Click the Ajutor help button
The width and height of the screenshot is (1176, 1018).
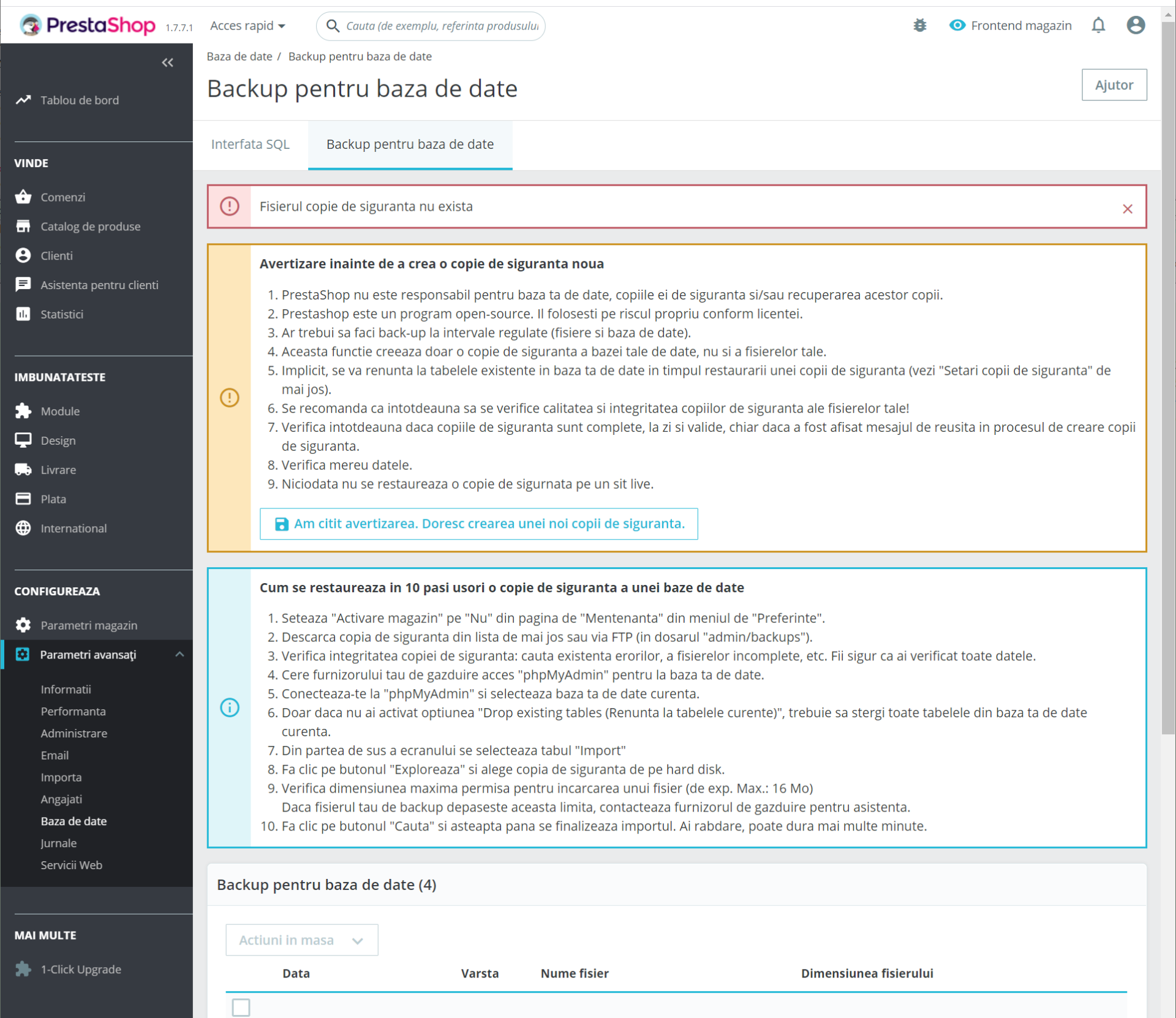pyautogui.click(x=1114, y=85)
